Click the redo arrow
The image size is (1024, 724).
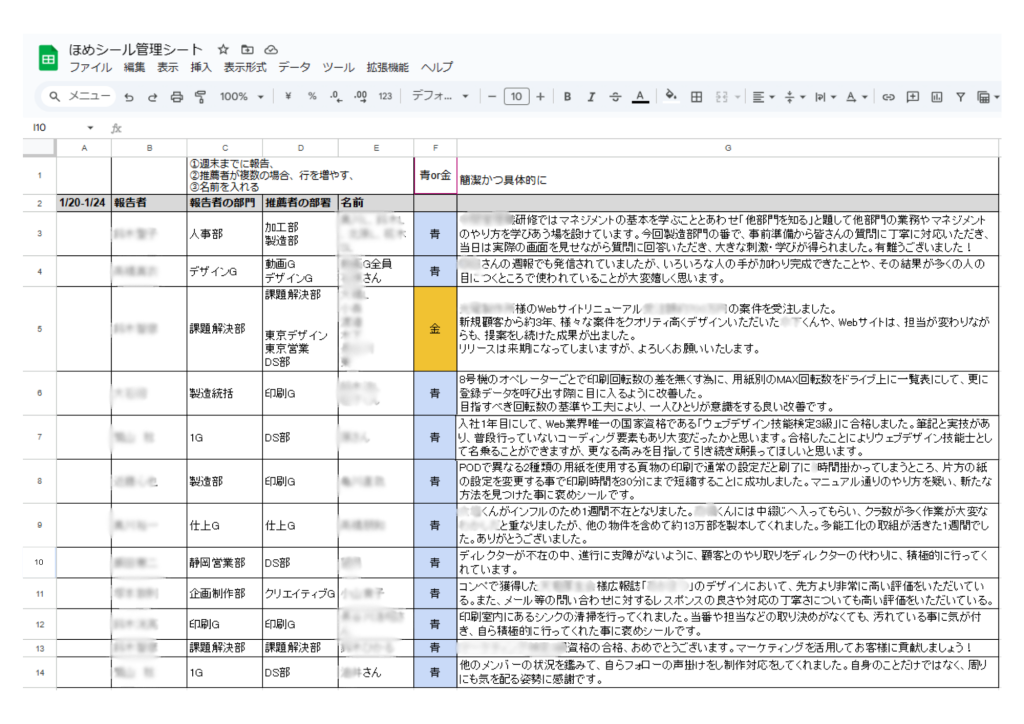click(152, 97)
